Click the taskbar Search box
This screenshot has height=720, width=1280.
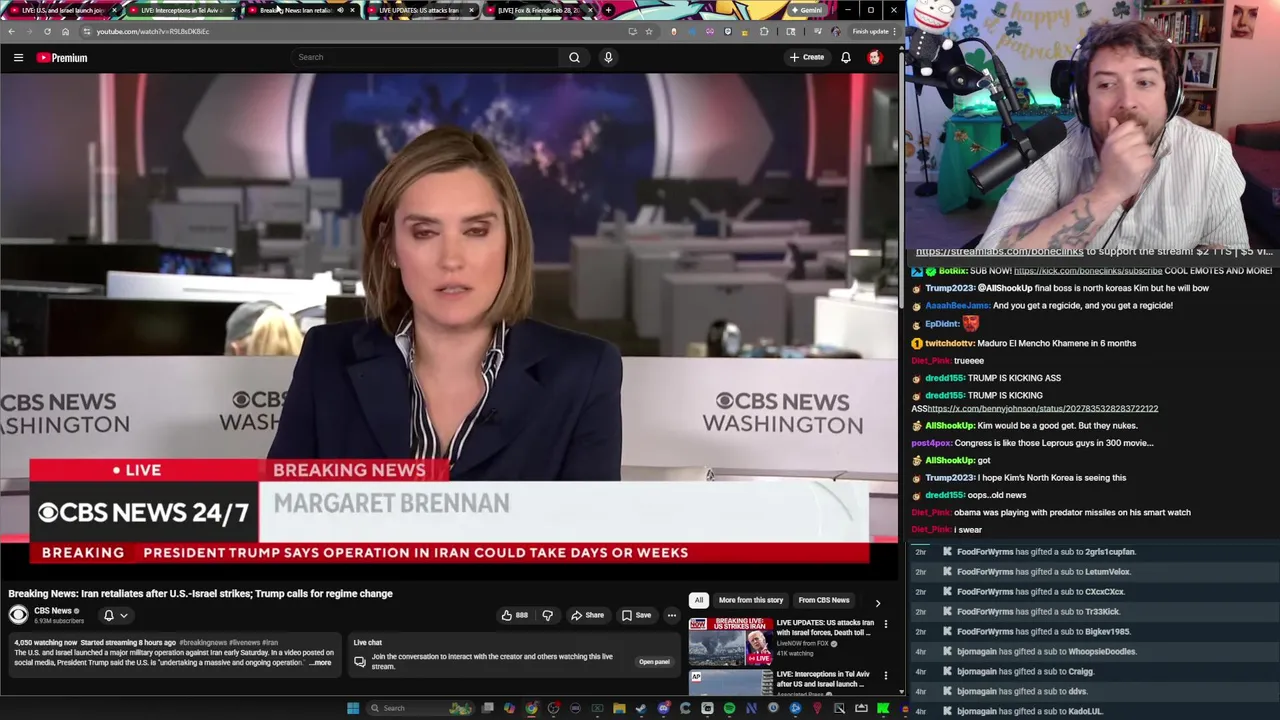click(x=420, y=708)
